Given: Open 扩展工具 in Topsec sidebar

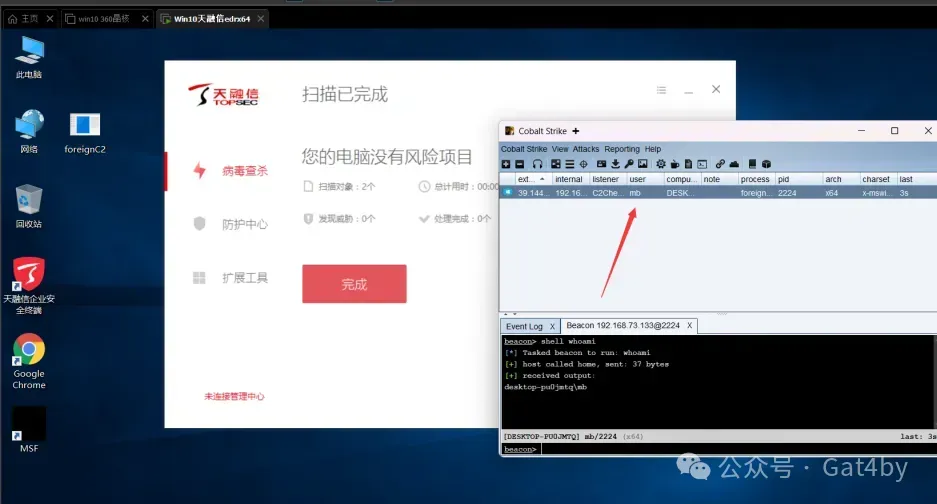Looking at the screenshot, I should click(x=245, y=278).
